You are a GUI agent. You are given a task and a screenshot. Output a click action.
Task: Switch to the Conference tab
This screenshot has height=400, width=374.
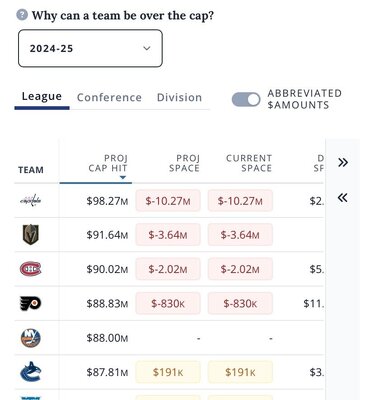pyautogui.click(x=109, y=97)
